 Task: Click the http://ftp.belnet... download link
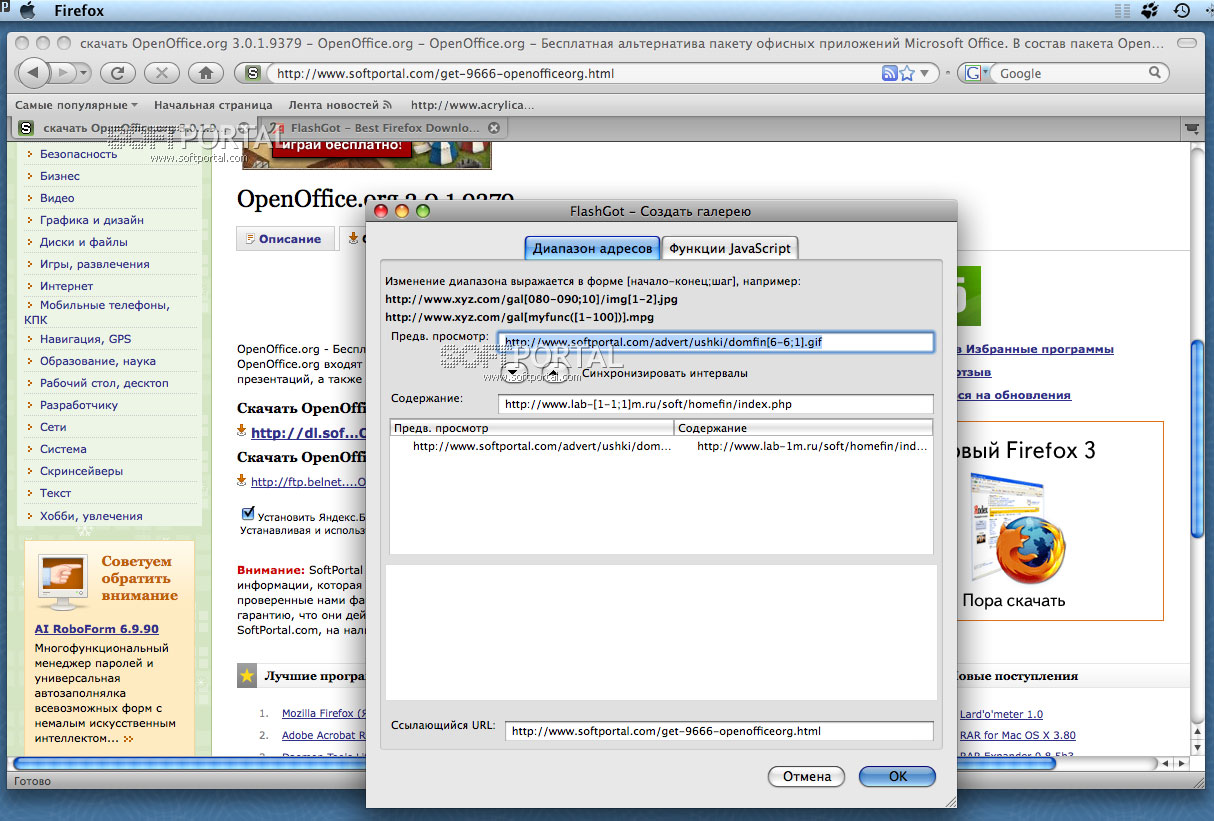pos(308,481)
